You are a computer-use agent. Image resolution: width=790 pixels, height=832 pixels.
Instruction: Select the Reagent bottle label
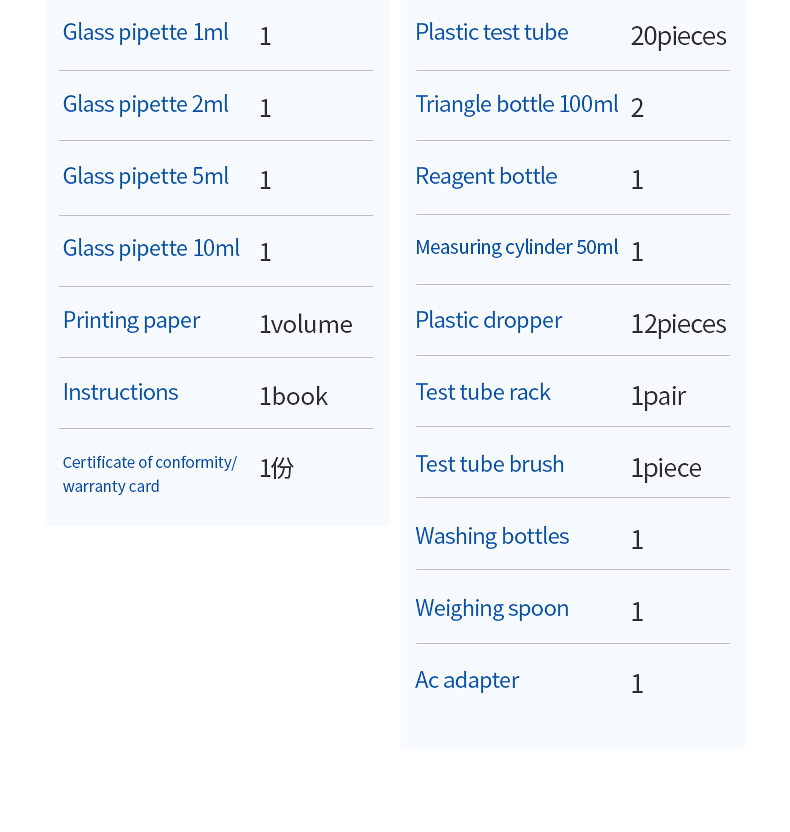(x=486, y=176)
